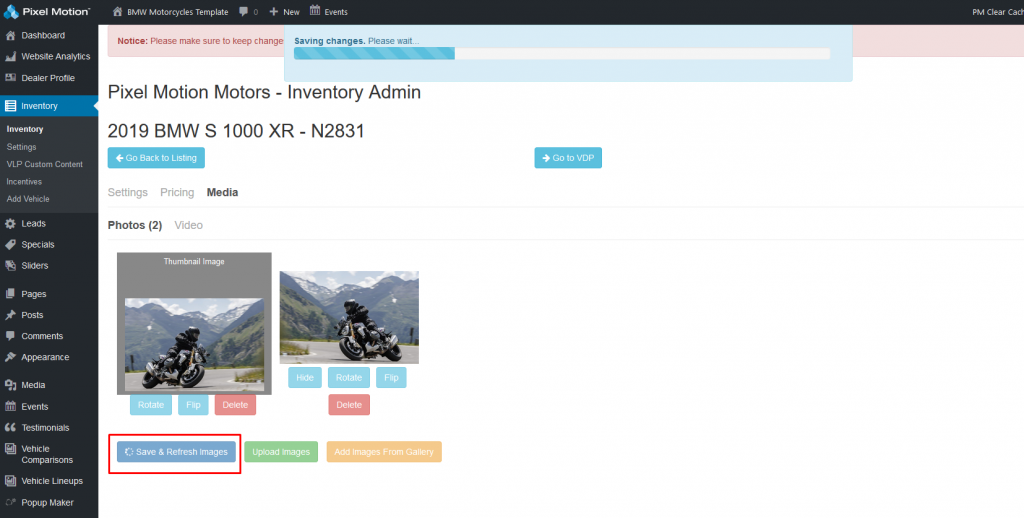
Task: Switch to the Video sub-tab
Action: pos(189,225)
